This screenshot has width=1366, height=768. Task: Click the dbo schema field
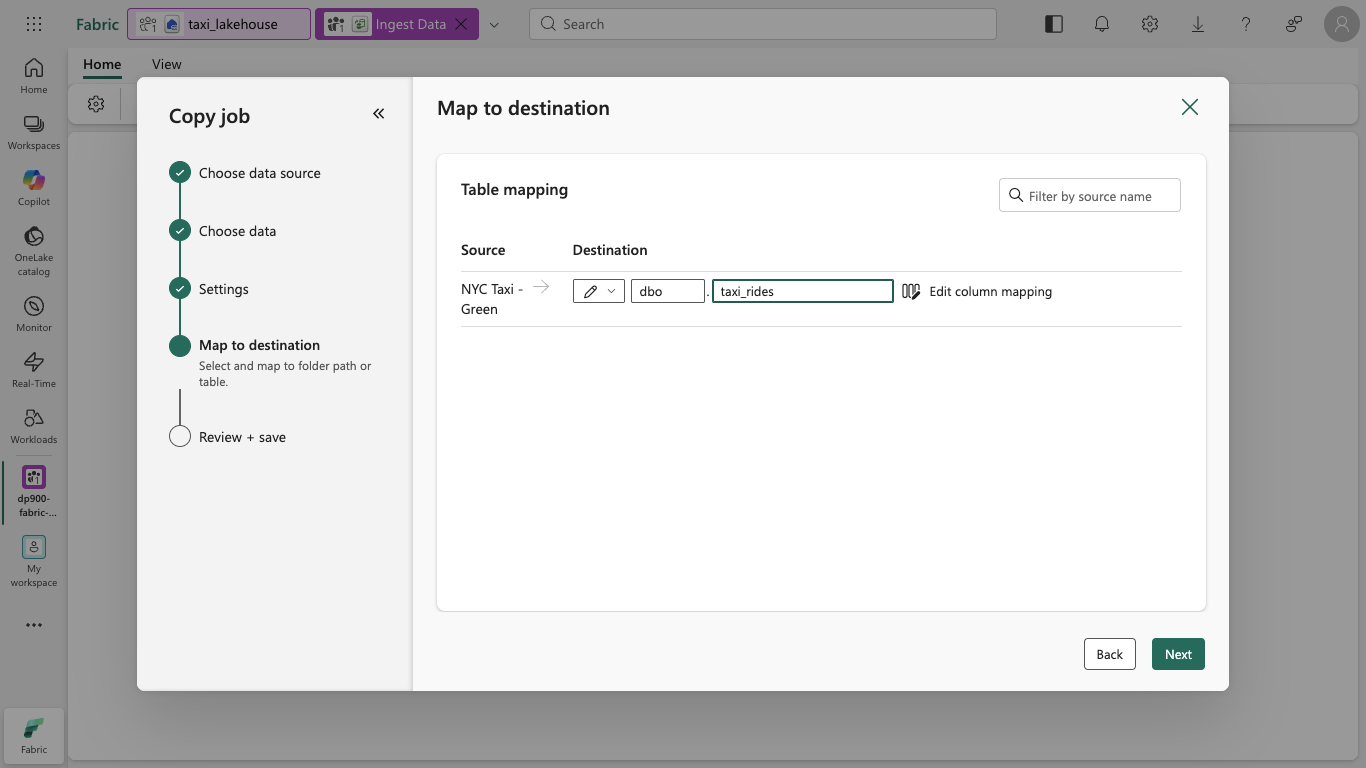pyautogui.click(x=668, y=291)
